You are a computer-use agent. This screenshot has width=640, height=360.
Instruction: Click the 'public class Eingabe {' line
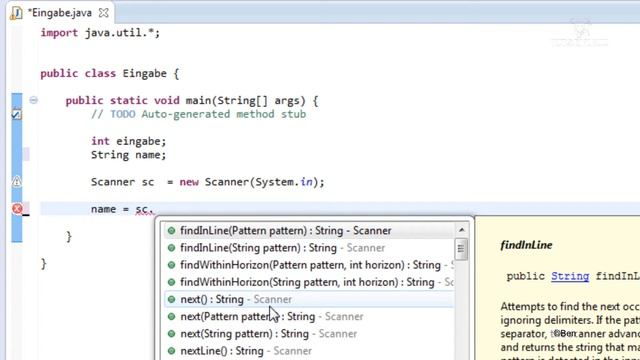(x=109, y=74)
